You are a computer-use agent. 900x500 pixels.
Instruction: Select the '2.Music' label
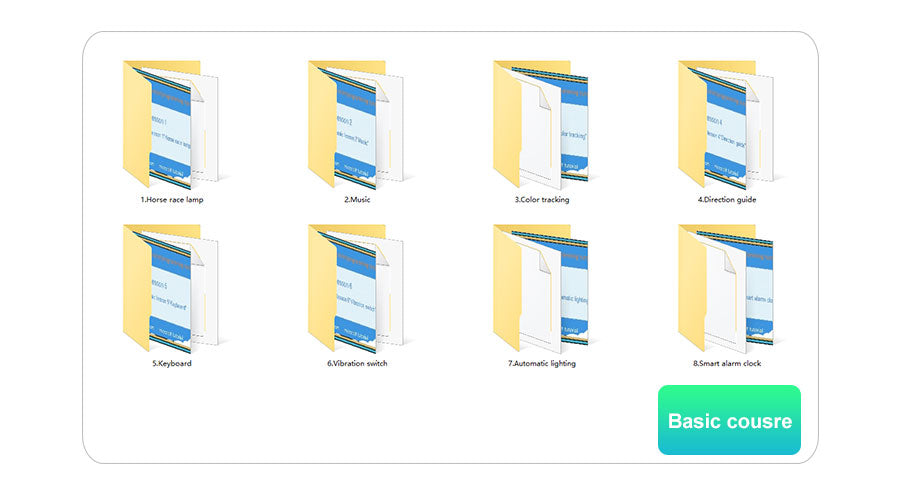point(357,200)
